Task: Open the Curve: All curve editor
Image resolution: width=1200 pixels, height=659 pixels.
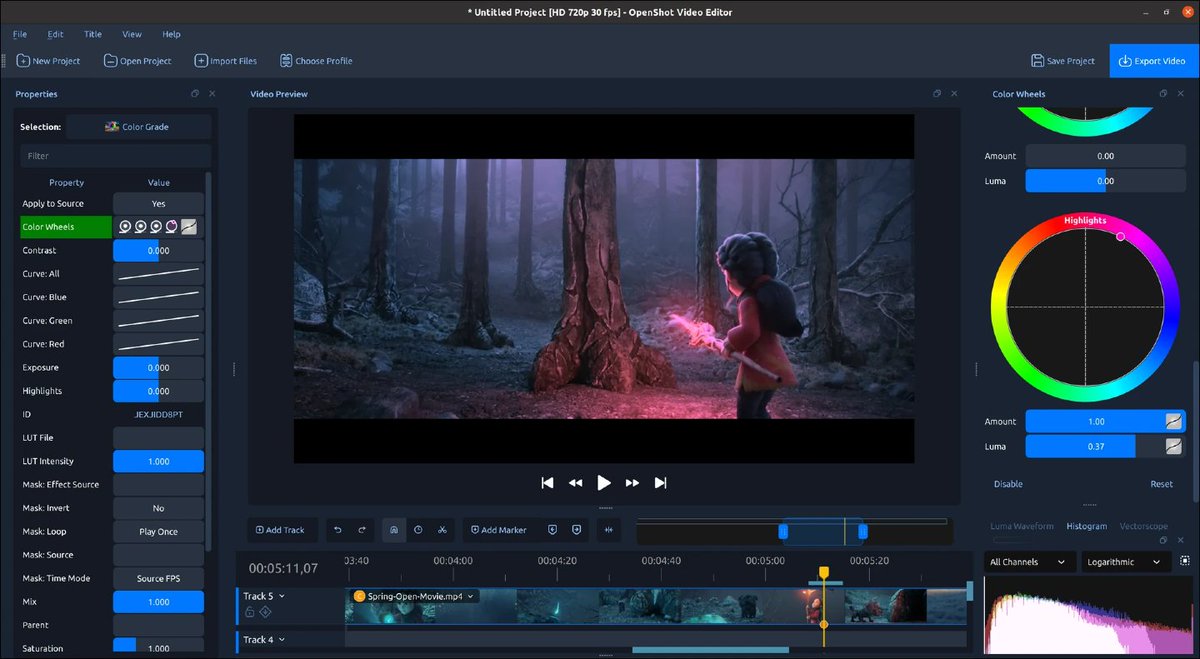Action: [x=158, y=274]
